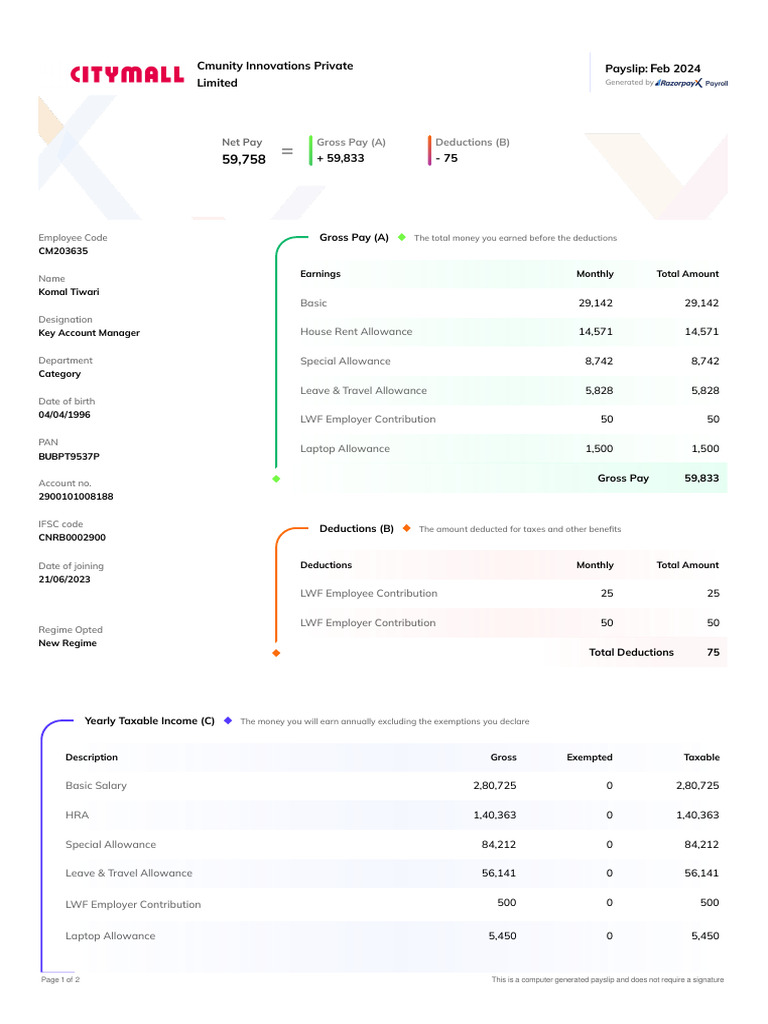Click purple diamond beside Yearly Taxable Income heading
Screen dimensions: 768x1024
click(x=228, y=720)
